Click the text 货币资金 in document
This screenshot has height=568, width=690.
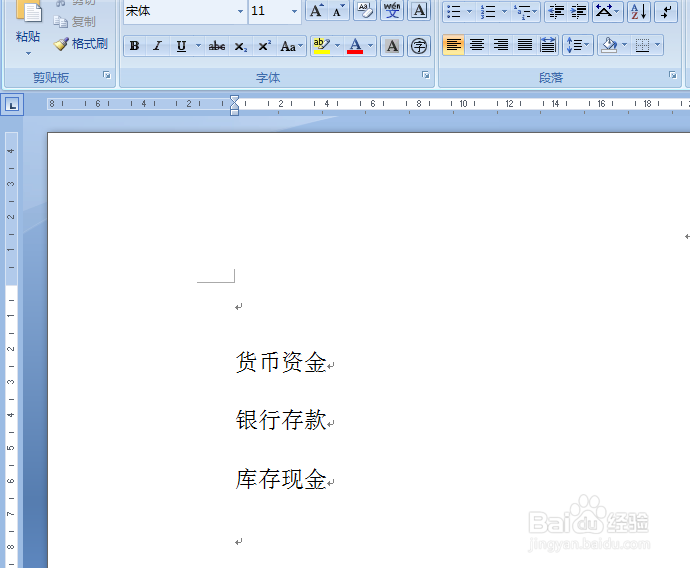pos(281,362)
